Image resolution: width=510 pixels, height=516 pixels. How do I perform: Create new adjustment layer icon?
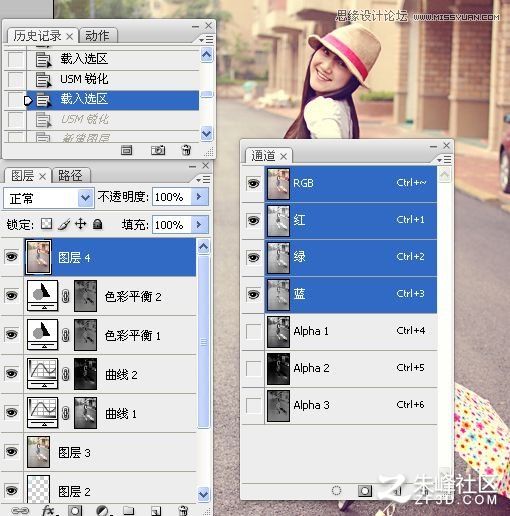[x=102, y=511]
